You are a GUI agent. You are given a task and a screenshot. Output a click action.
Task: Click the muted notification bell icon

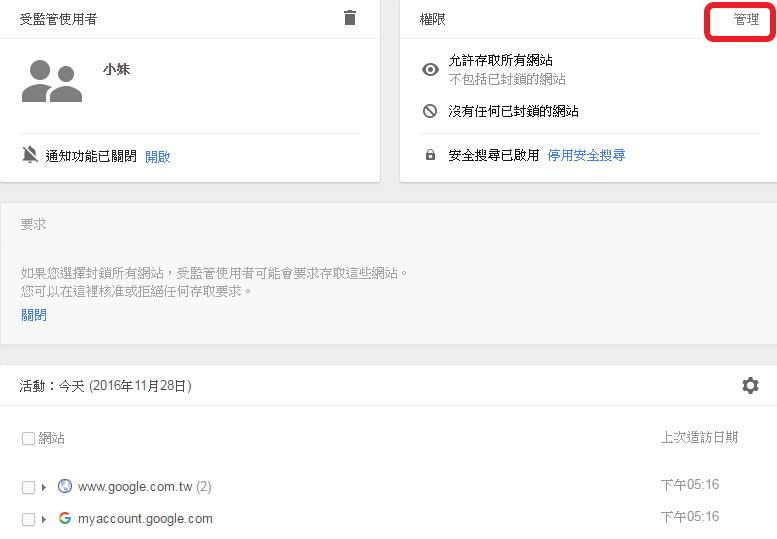pos(30,155)
